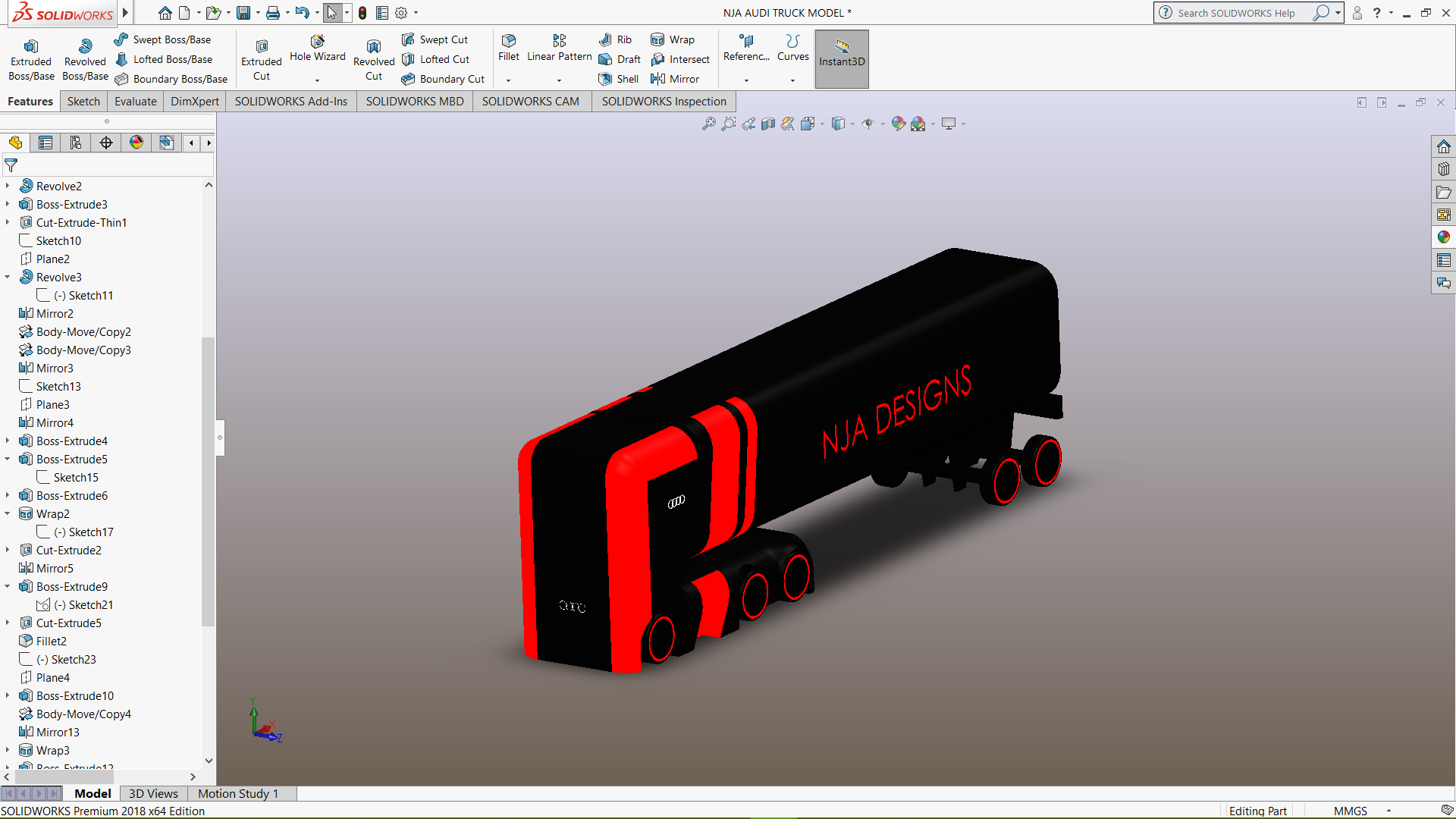Open SOLIDWORKS Inspection tab
1456x819 pixels.
point(664,102)
